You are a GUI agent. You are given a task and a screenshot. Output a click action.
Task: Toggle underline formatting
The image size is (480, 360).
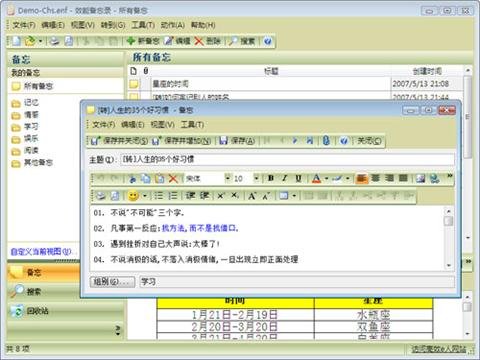[x=298, y=179]
